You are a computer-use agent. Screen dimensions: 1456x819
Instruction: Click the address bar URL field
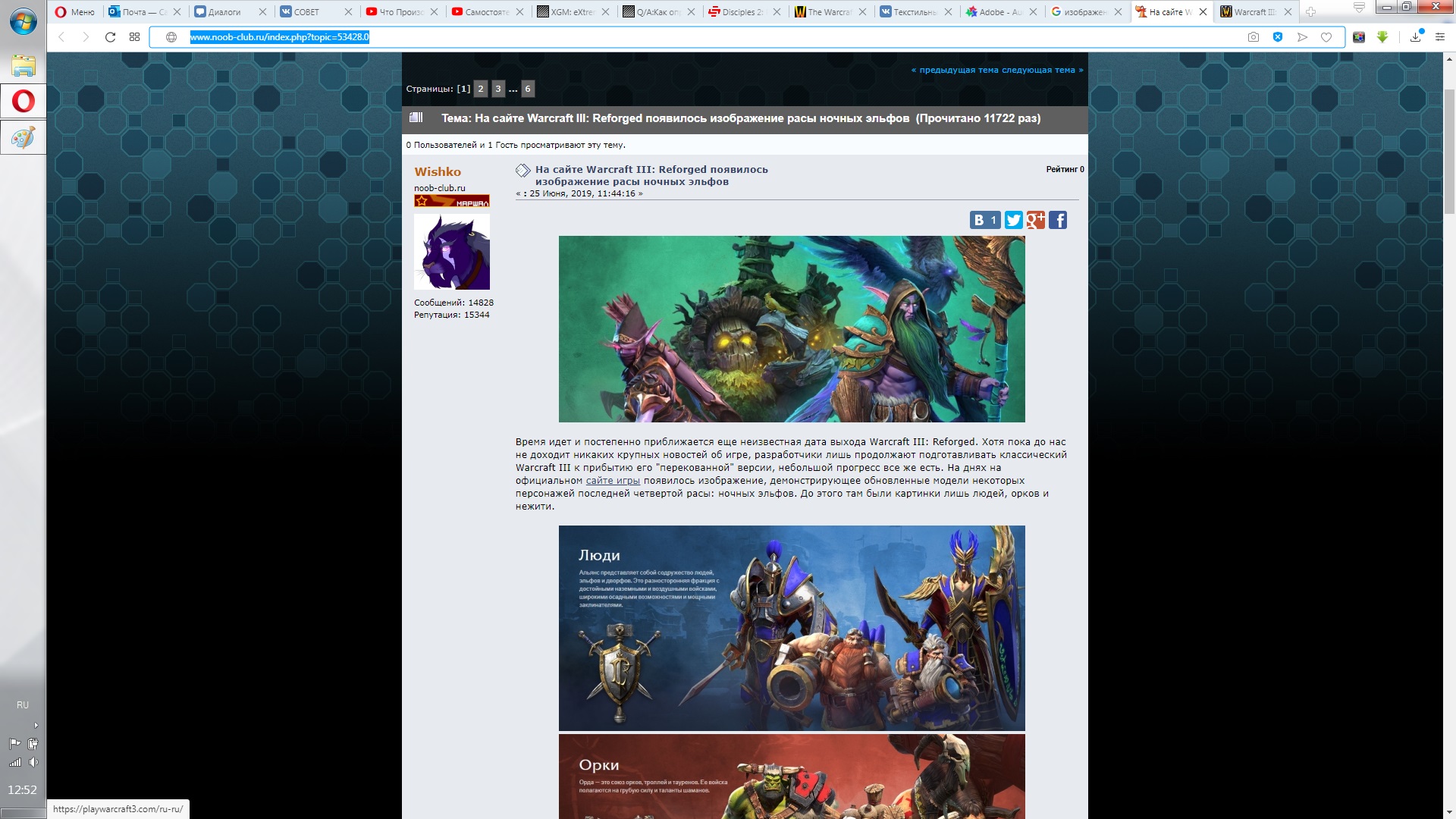point(682,37)
